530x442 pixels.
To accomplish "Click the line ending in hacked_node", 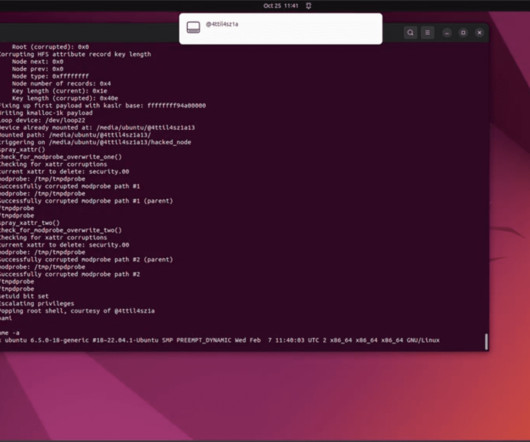I will [x=96, y=142].
